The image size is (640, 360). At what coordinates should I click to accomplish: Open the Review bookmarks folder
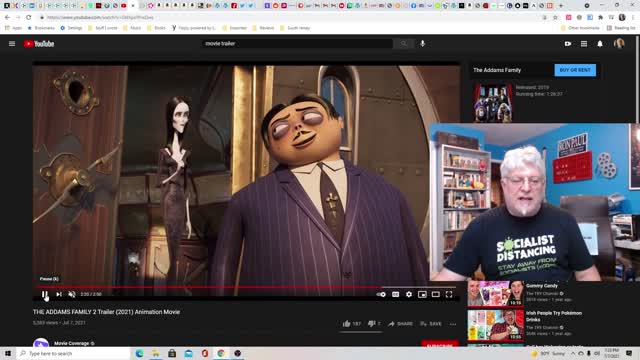pos(263,28)
